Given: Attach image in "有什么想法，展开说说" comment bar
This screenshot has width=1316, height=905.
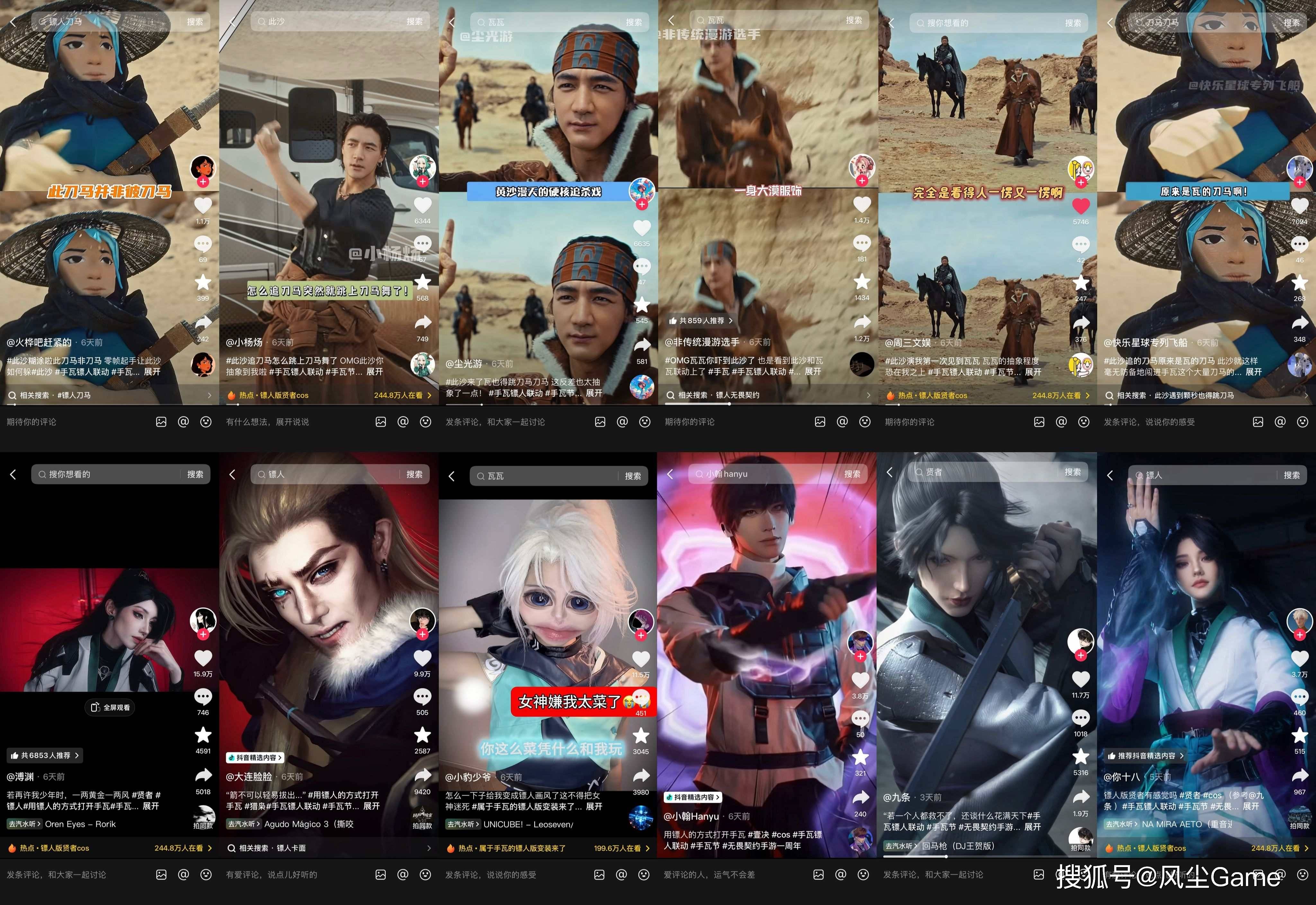Looking at the screenshot, I should 381,422.
